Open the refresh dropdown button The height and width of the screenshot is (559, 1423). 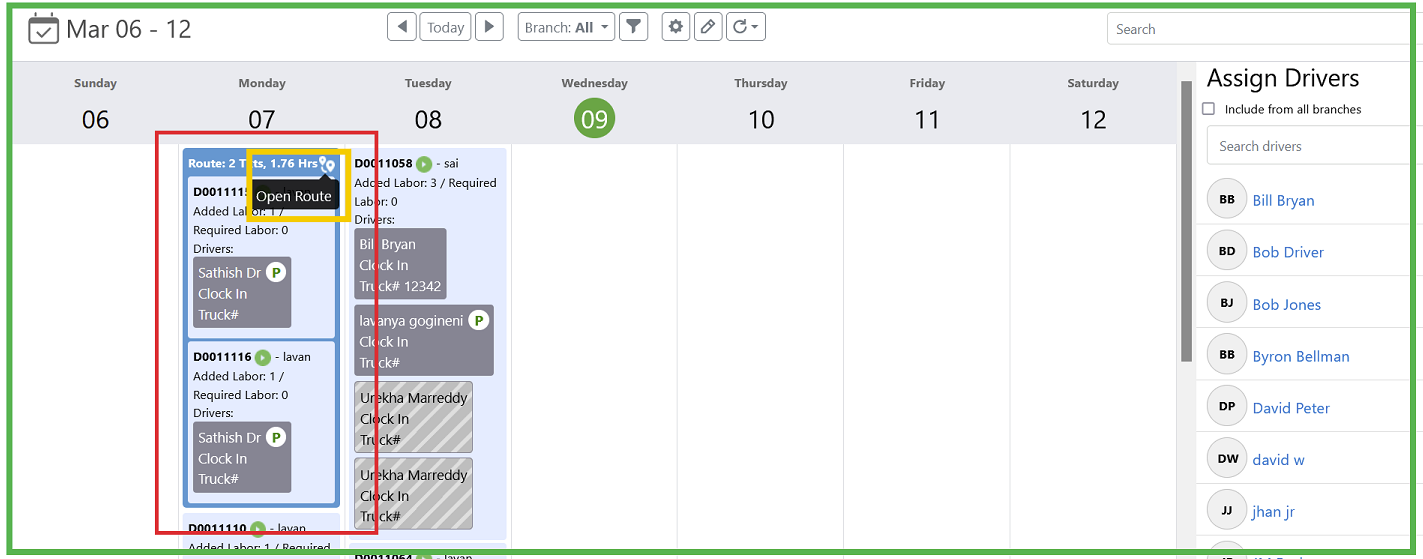point(745,27)
